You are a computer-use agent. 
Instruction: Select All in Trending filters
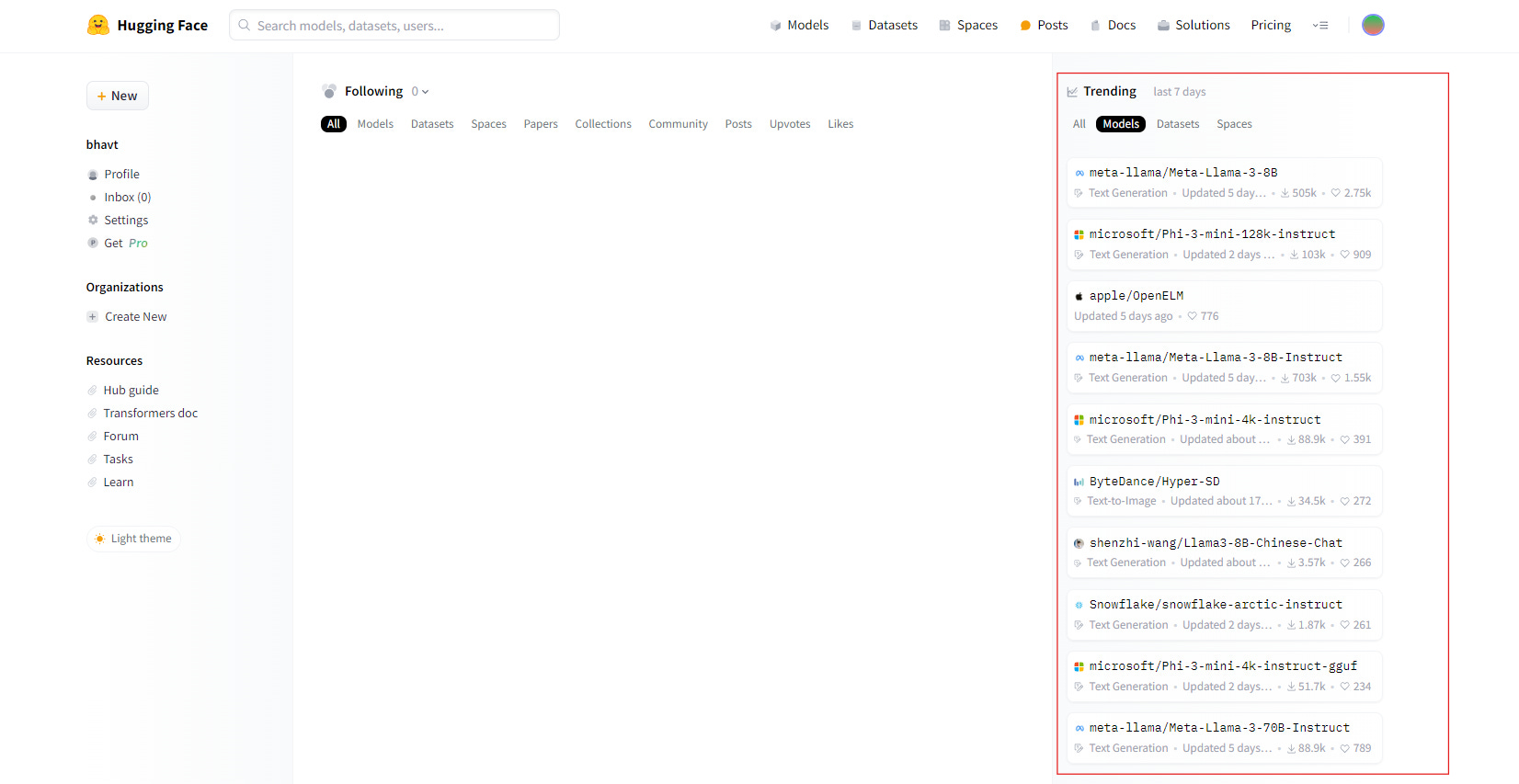click(1079, 124)
